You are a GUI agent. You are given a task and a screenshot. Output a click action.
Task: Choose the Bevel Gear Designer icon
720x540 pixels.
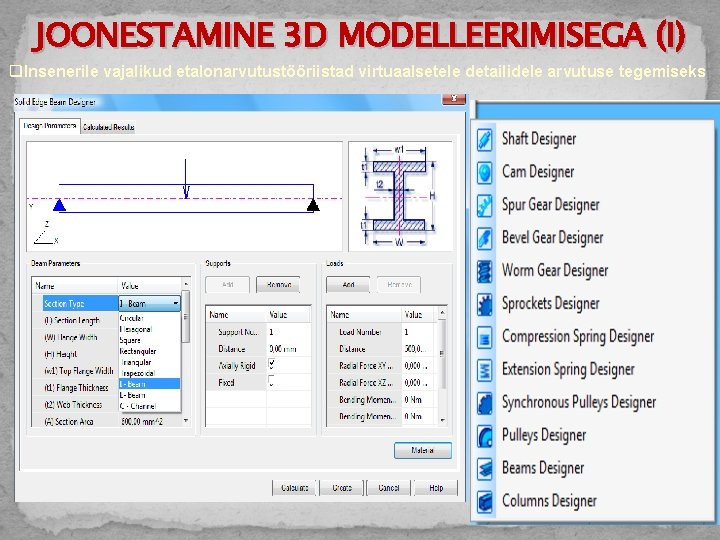pyautogui.click(x=484, y=238)
